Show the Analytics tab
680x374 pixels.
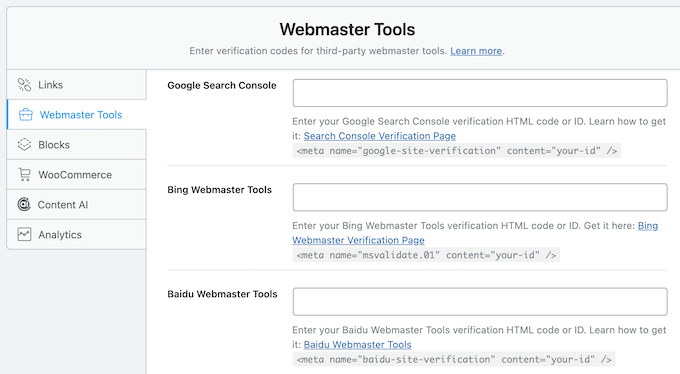click(76, 234)
